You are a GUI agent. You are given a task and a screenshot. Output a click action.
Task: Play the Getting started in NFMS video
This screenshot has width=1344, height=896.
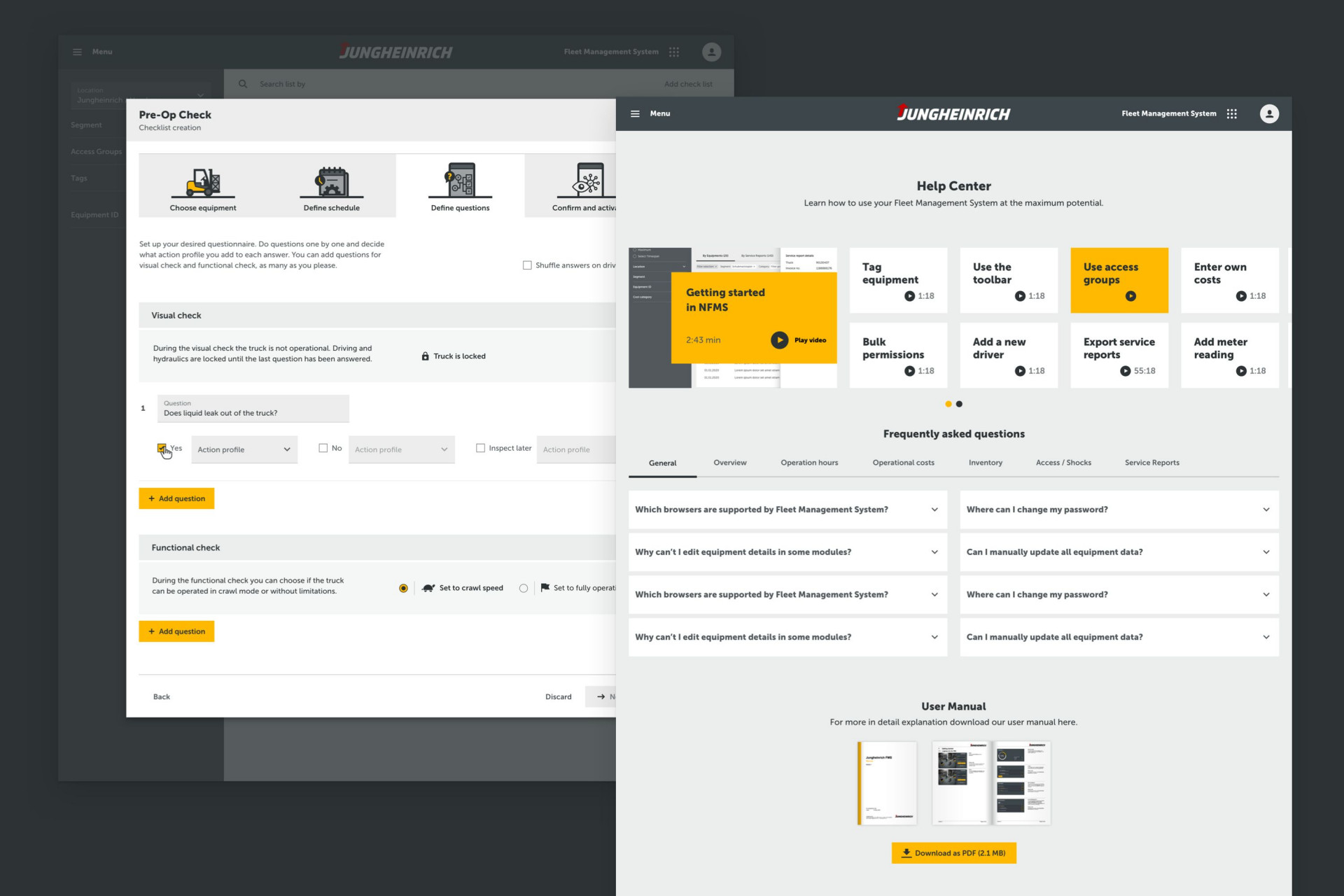[x=779, y=340]
